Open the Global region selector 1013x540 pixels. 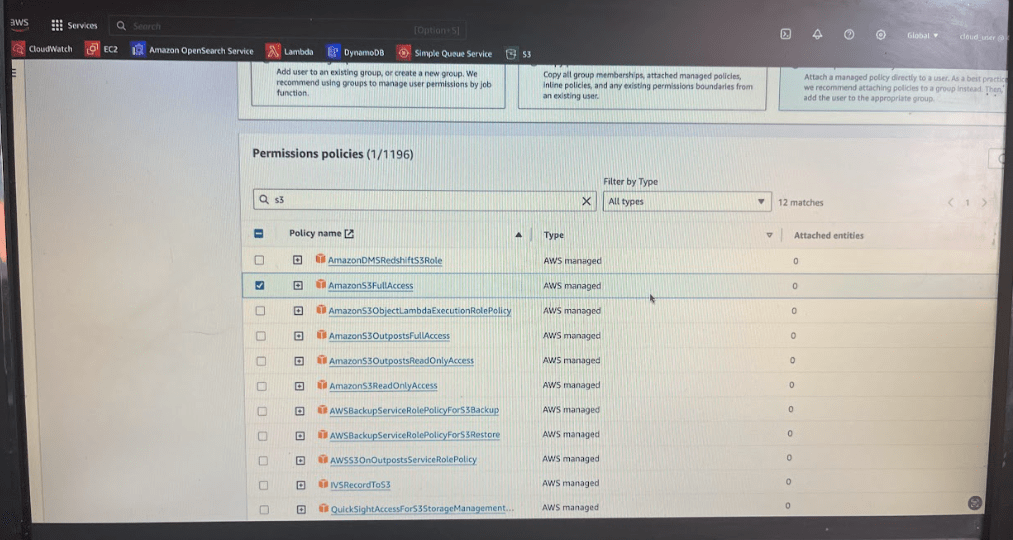point(922,35)
